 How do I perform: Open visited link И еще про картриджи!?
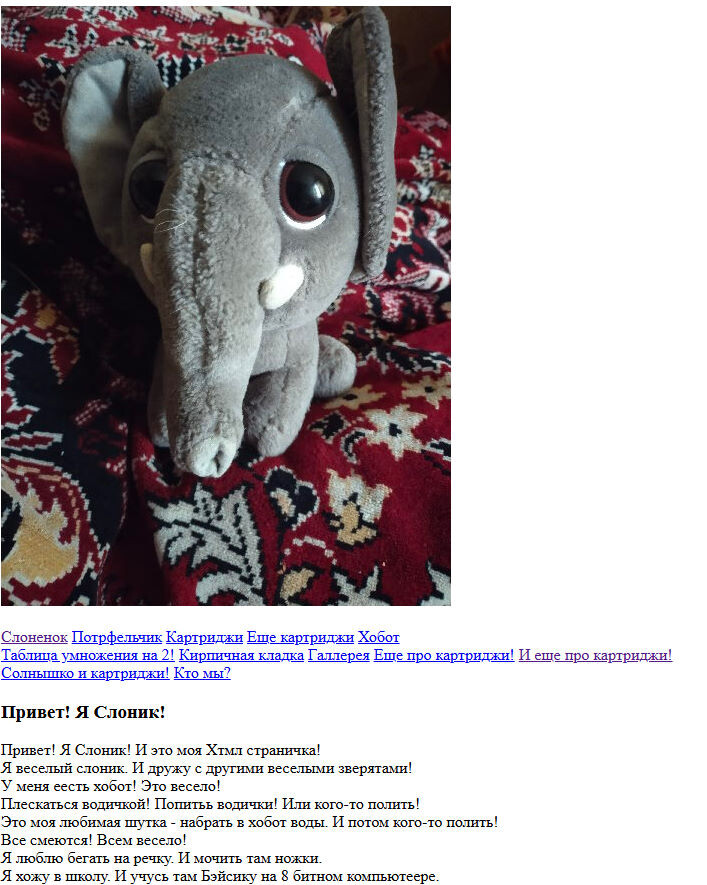click(x=595, y=655)
